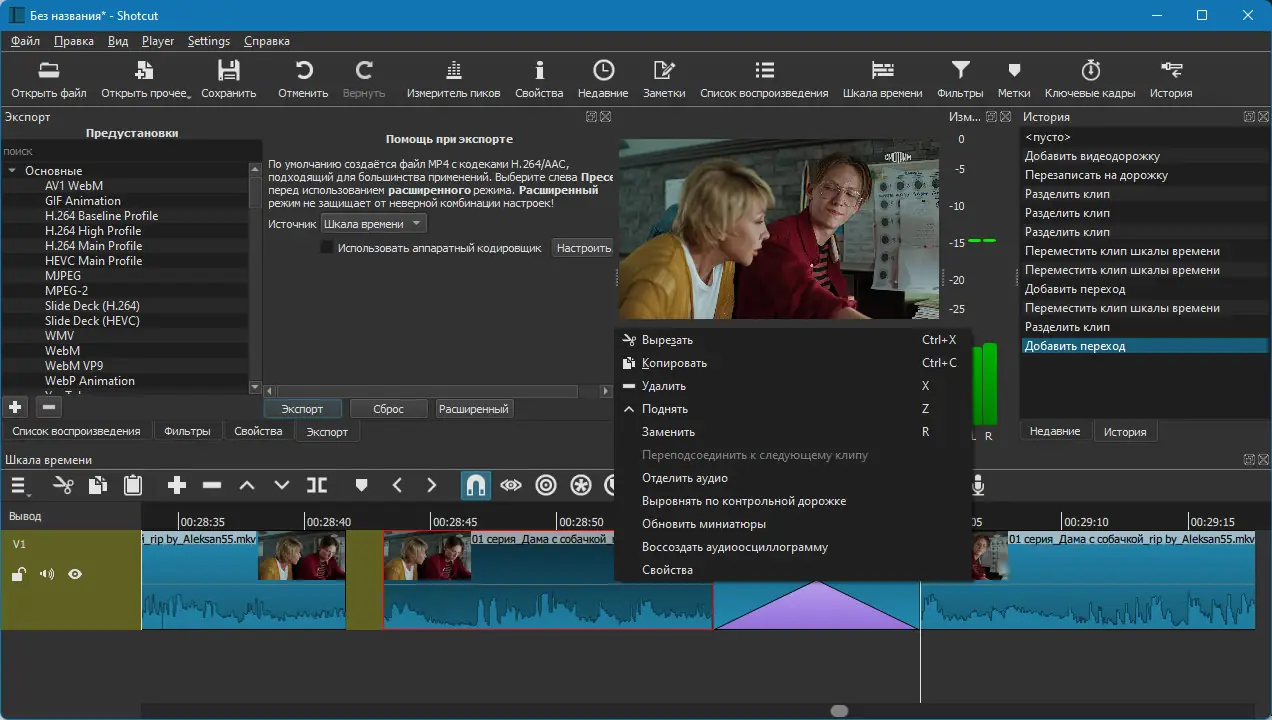
Task: Switch to the Фильтры tab below export panel
Action: tap(187, 432)
